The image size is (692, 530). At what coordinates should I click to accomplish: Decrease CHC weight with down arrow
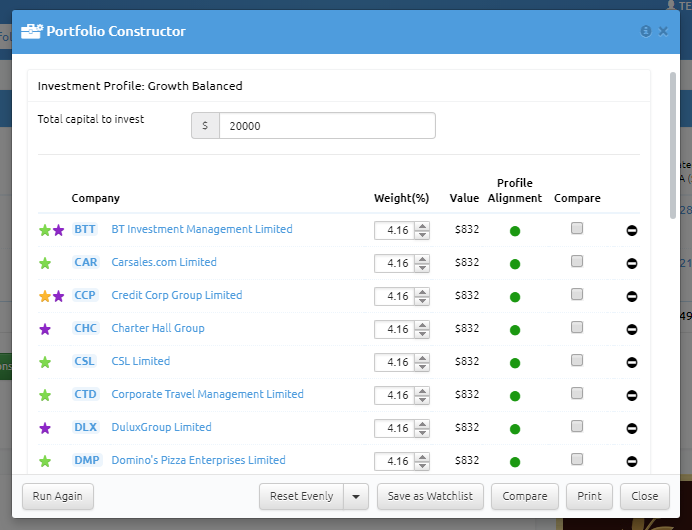tap(422, 334)
